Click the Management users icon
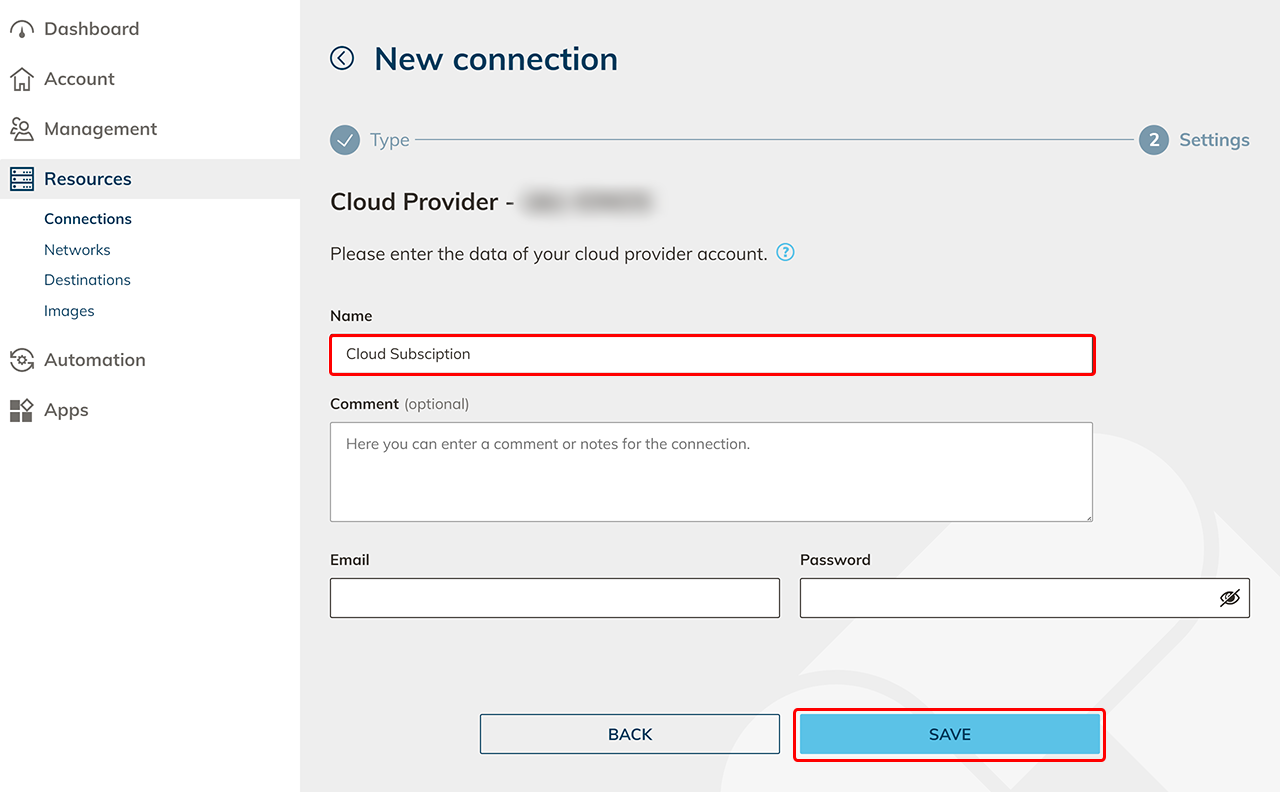Viewport: 1280px width, 792px height. click(x=22, y=129)
